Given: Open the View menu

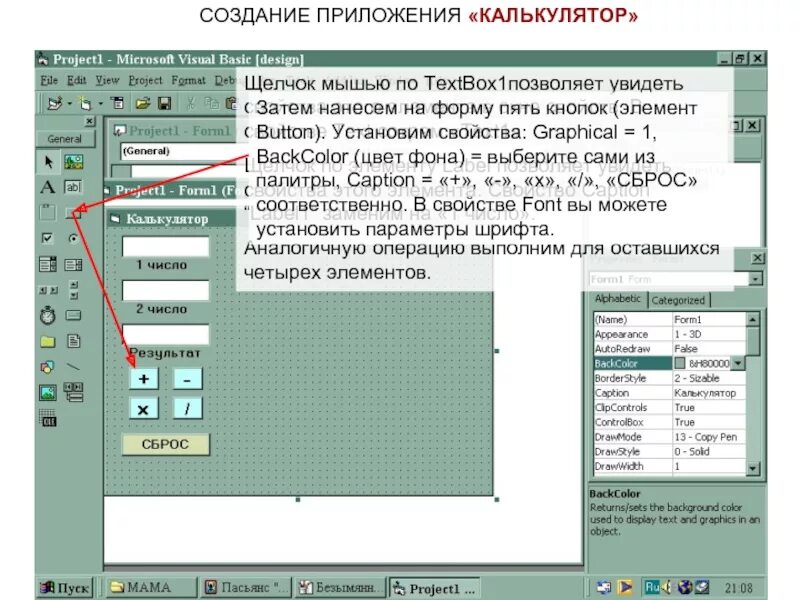Looking at the screenshot, I should click(x=107, y=81).
